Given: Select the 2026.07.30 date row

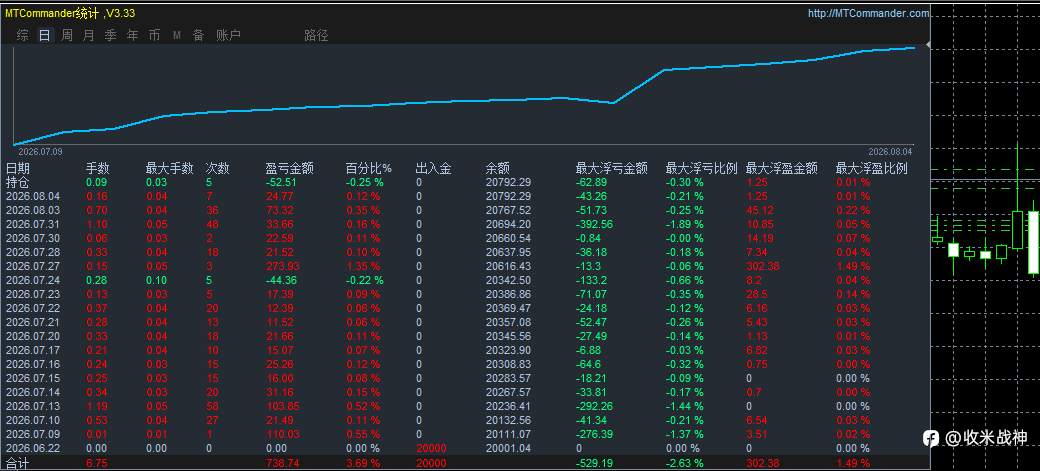Looking at the screenshot, I should 32,238.
